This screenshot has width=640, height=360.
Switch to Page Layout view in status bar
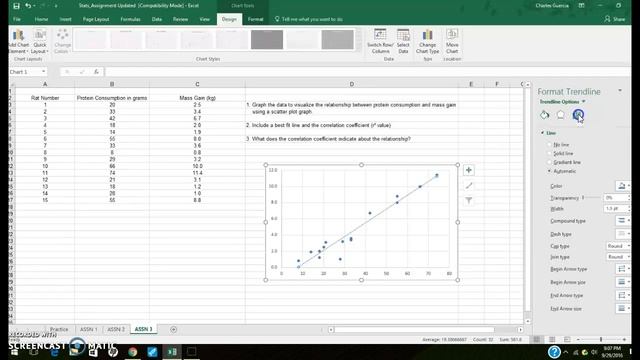point(552,340)
